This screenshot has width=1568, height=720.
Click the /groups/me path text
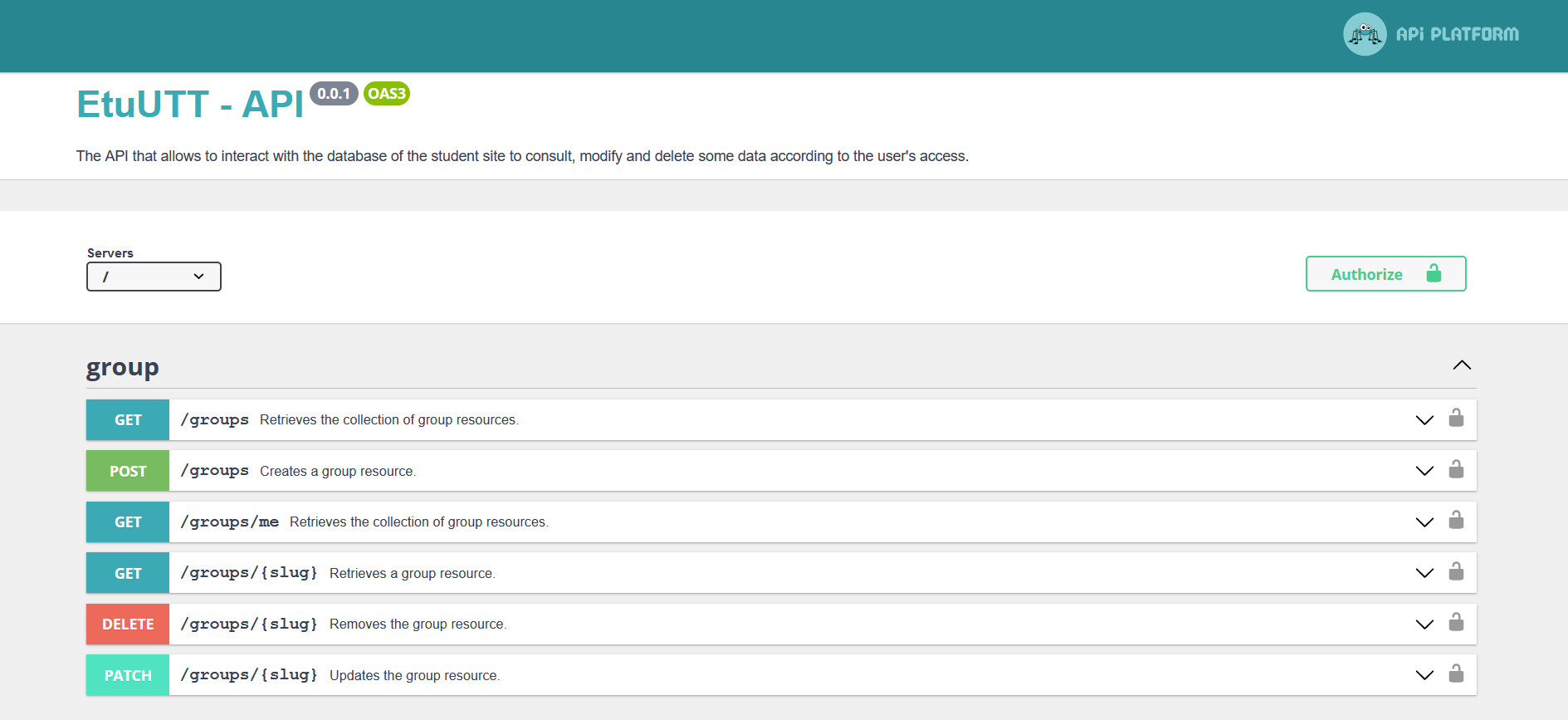pos(230,522)
